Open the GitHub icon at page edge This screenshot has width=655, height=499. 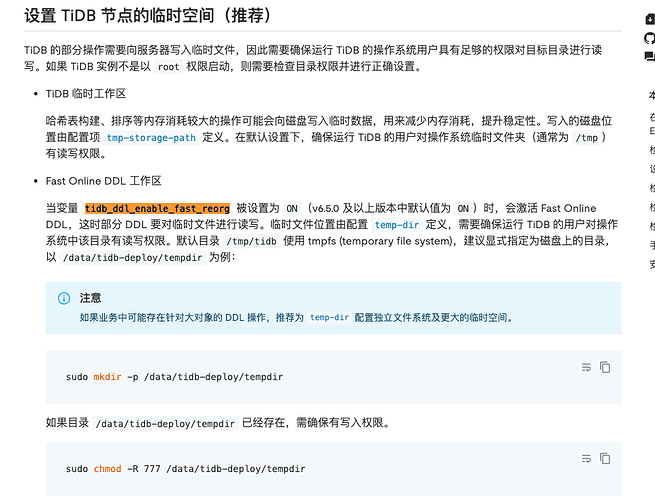click(650, 38)
